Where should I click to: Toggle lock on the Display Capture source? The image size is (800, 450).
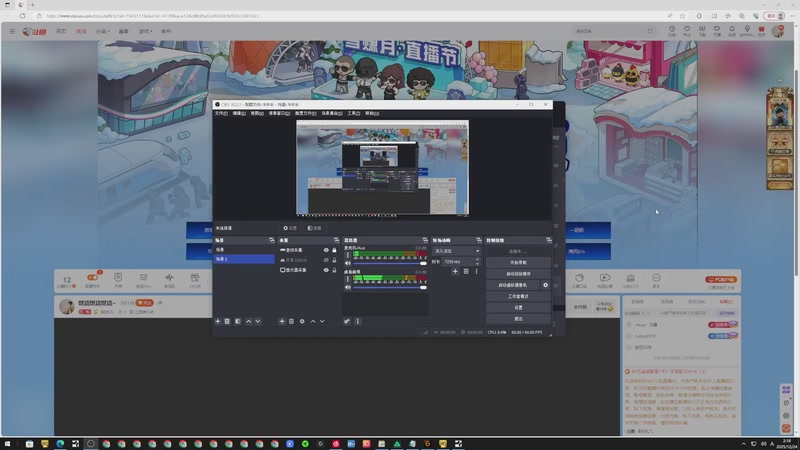tap(334, 270)
